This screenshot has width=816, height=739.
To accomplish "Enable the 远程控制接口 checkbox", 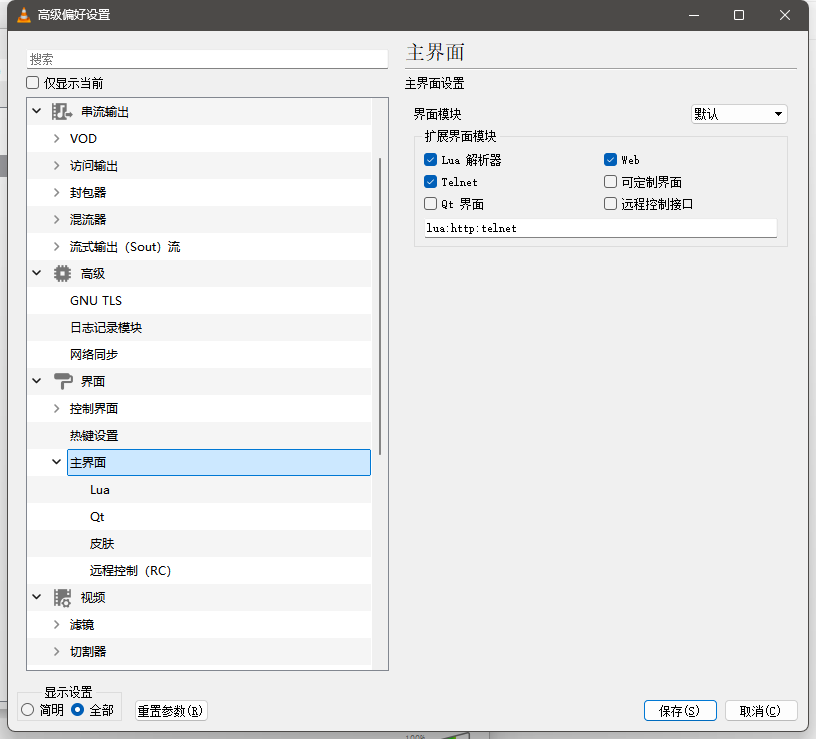I will pos(610,203).
